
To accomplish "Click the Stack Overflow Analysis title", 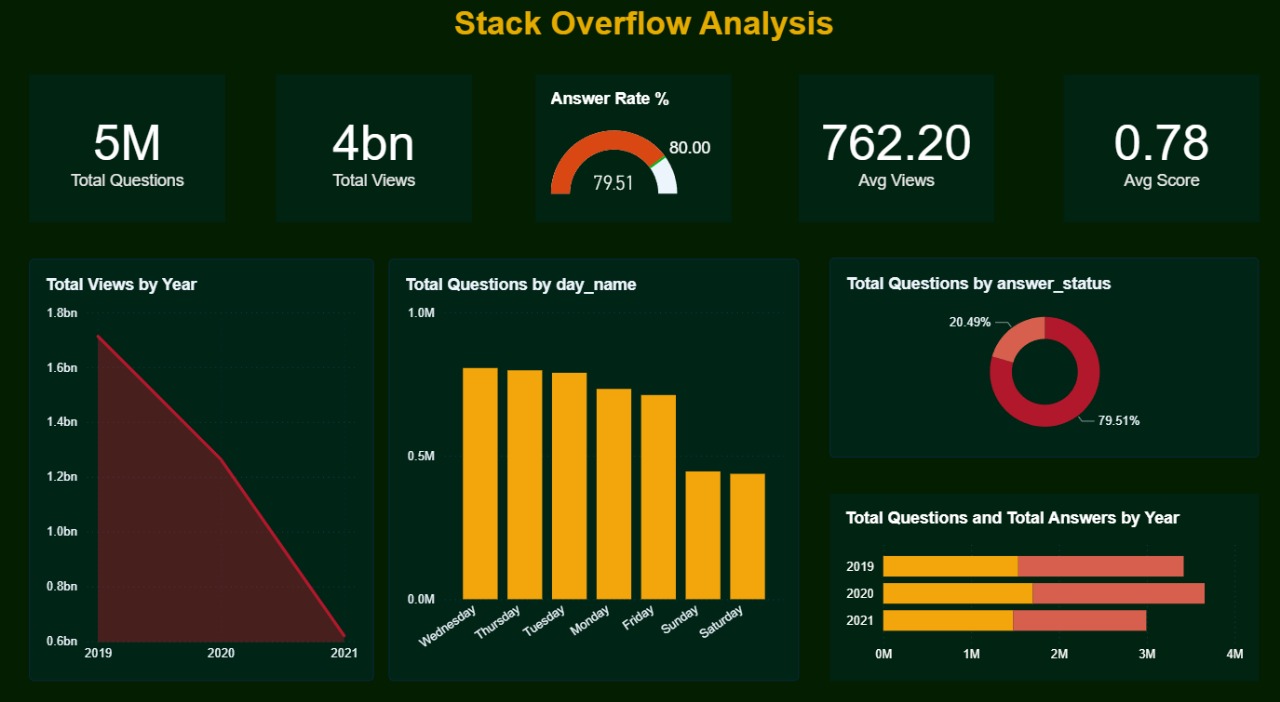I will coord(643,23).
